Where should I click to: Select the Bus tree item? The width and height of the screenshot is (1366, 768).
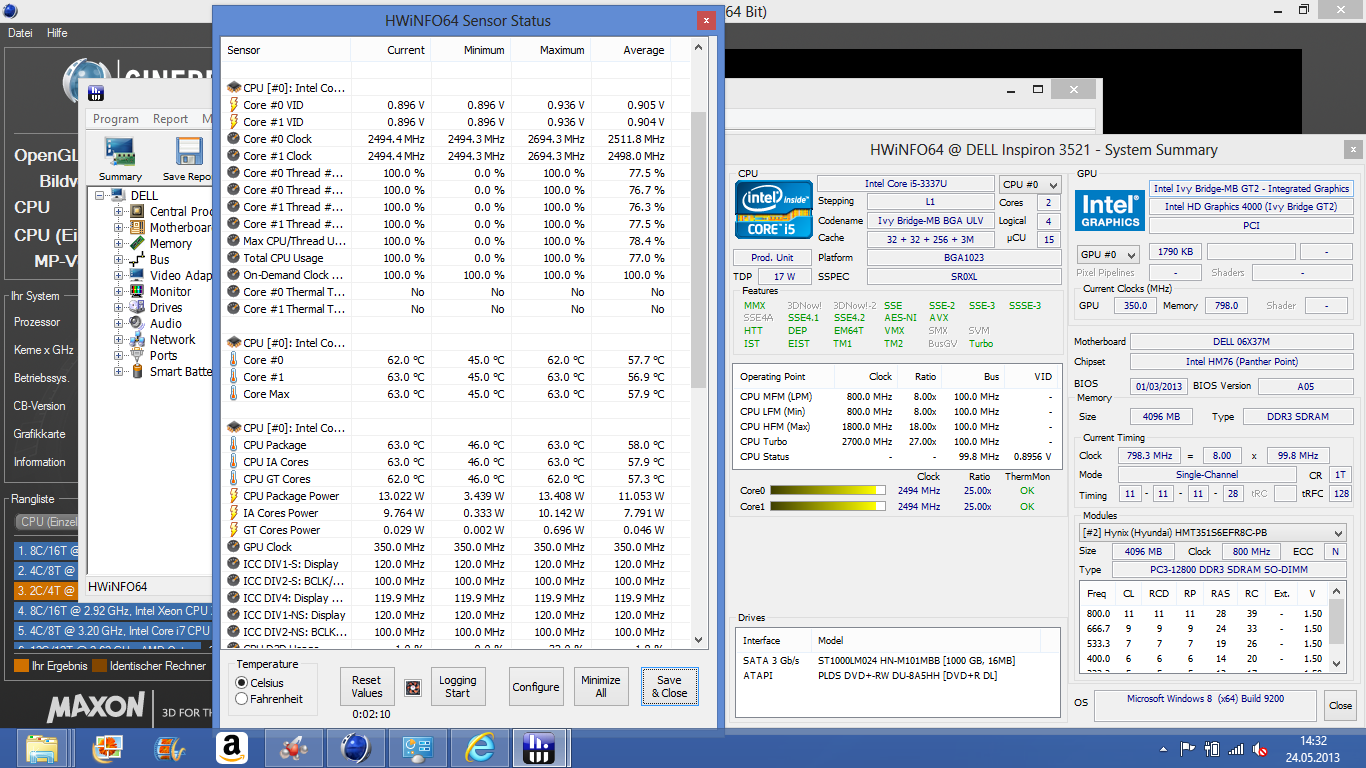(160, 259)
